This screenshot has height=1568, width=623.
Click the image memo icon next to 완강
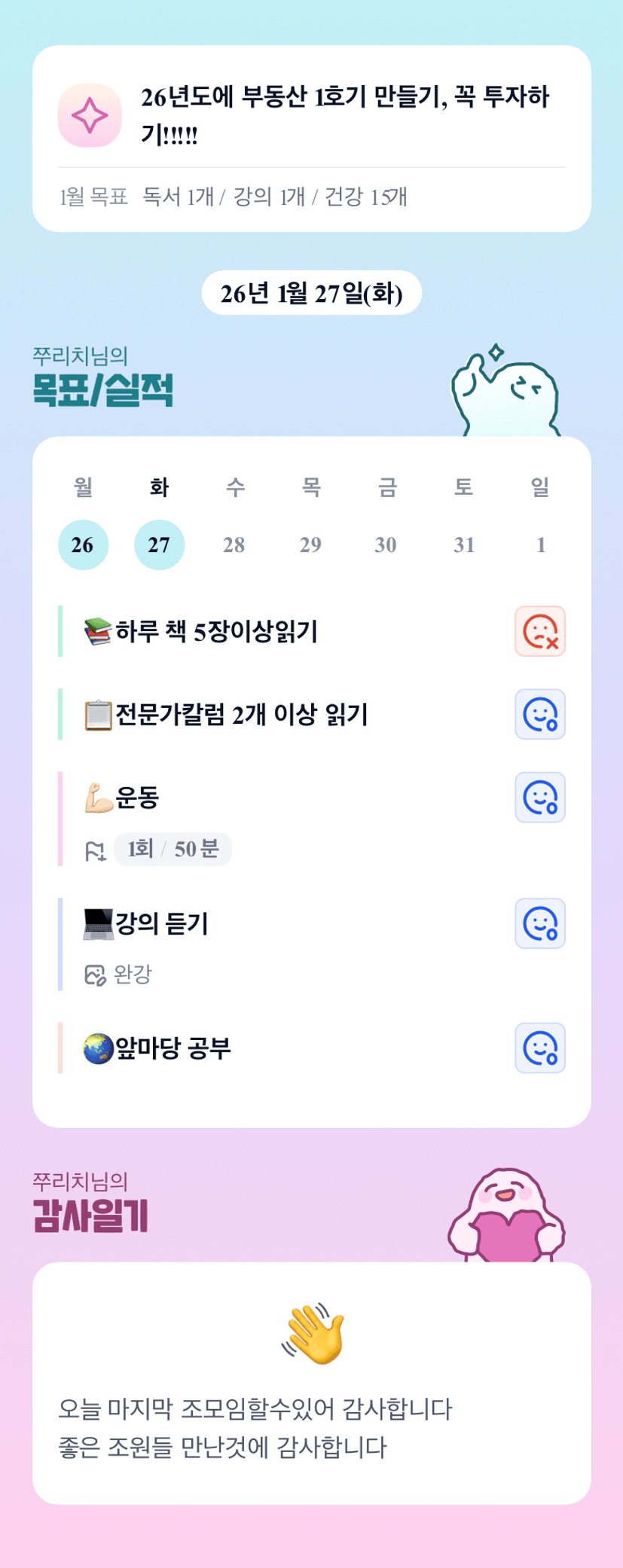pyautogui.click(x=95, y=975)
